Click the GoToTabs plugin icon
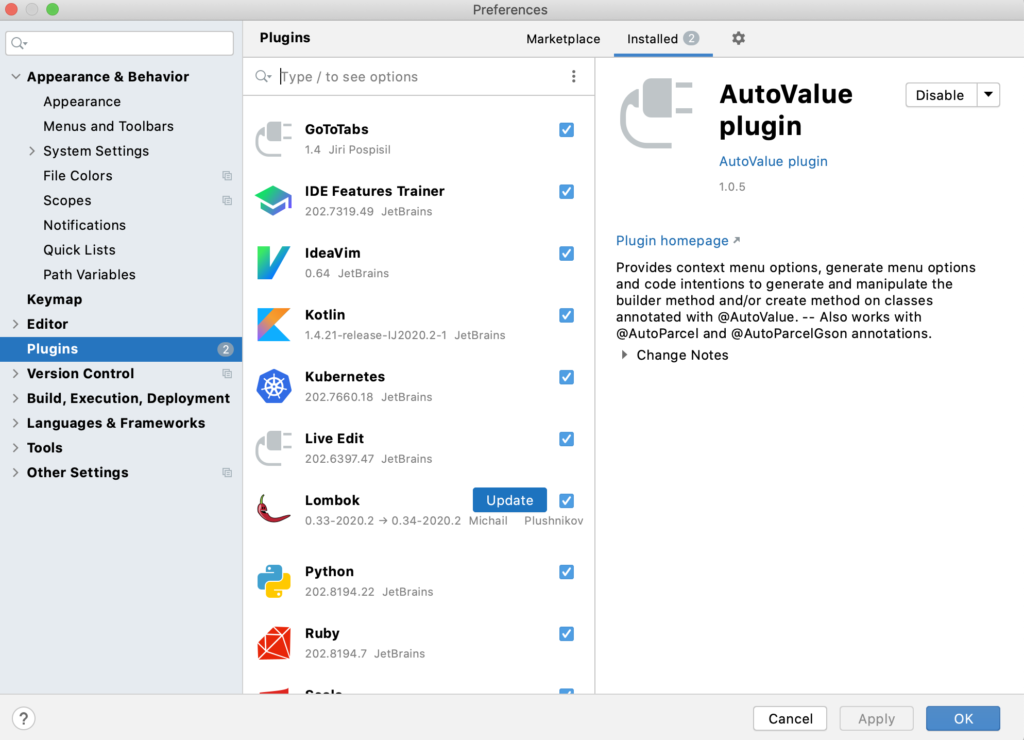The image size is (1024, 740). [x=273, y=138]
